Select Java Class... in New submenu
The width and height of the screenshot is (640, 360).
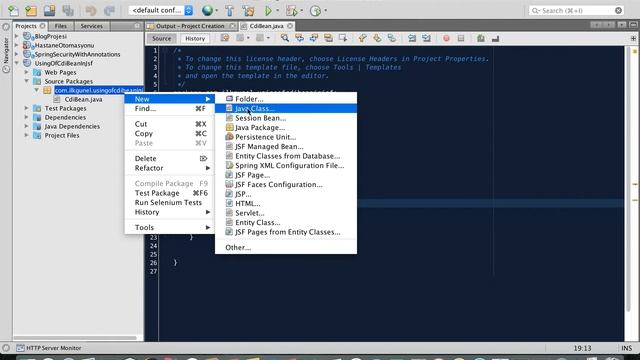[x=286, y=109]
